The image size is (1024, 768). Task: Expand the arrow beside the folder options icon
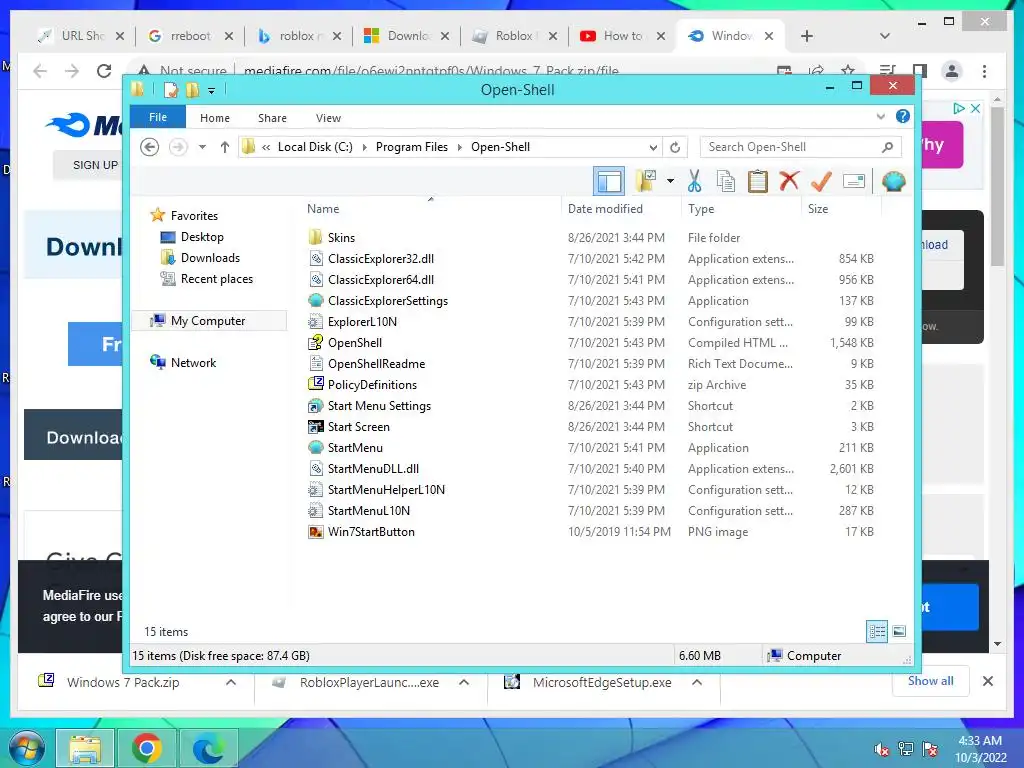pyautogui.click(x=670, y=181)
